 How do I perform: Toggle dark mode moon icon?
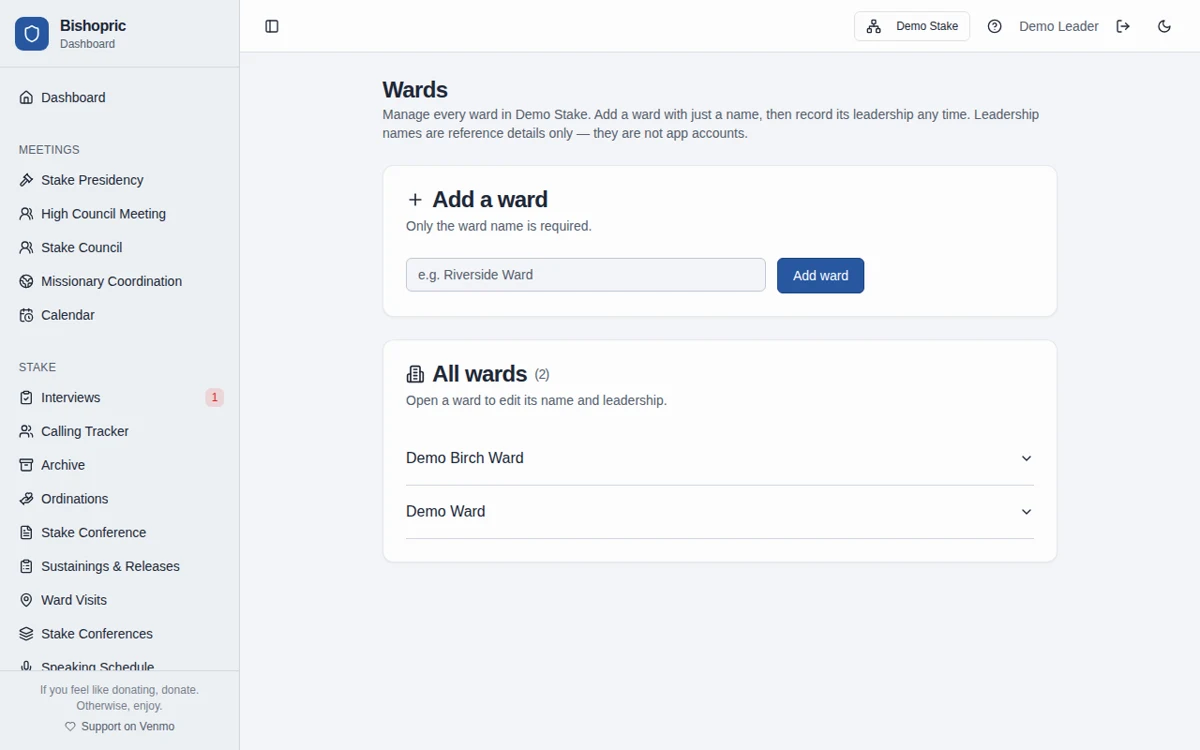(1164, 26)
